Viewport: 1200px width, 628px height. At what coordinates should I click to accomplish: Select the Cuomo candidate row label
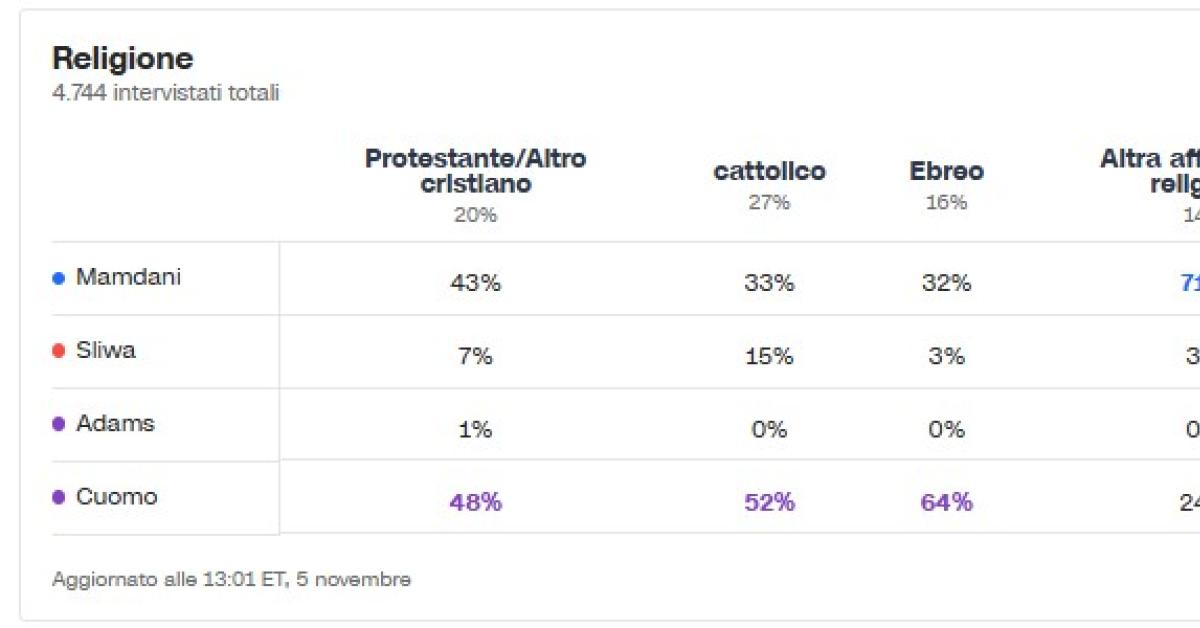[116, 496]
